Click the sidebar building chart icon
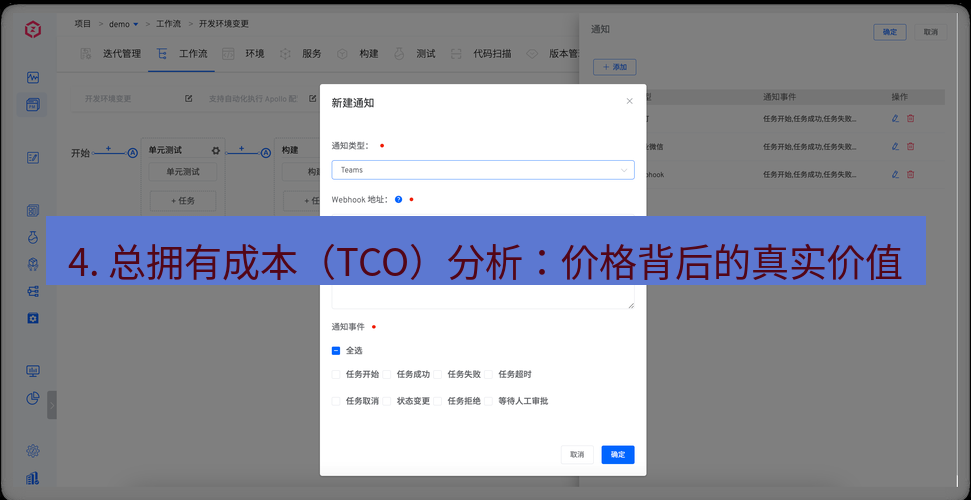971x500 pixels. (x=33, y=478)
